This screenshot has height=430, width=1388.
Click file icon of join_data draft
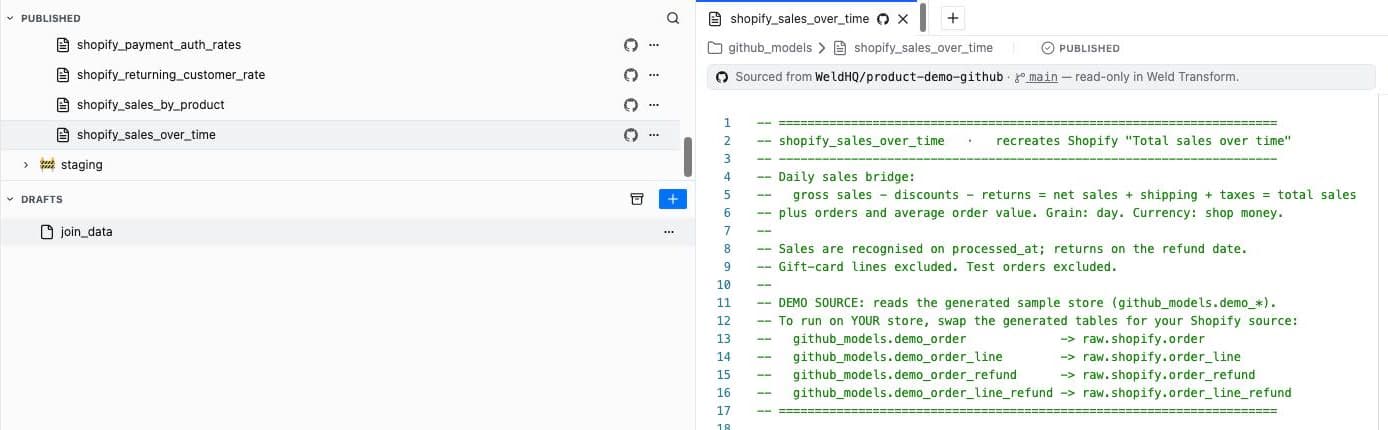(46, 232)
